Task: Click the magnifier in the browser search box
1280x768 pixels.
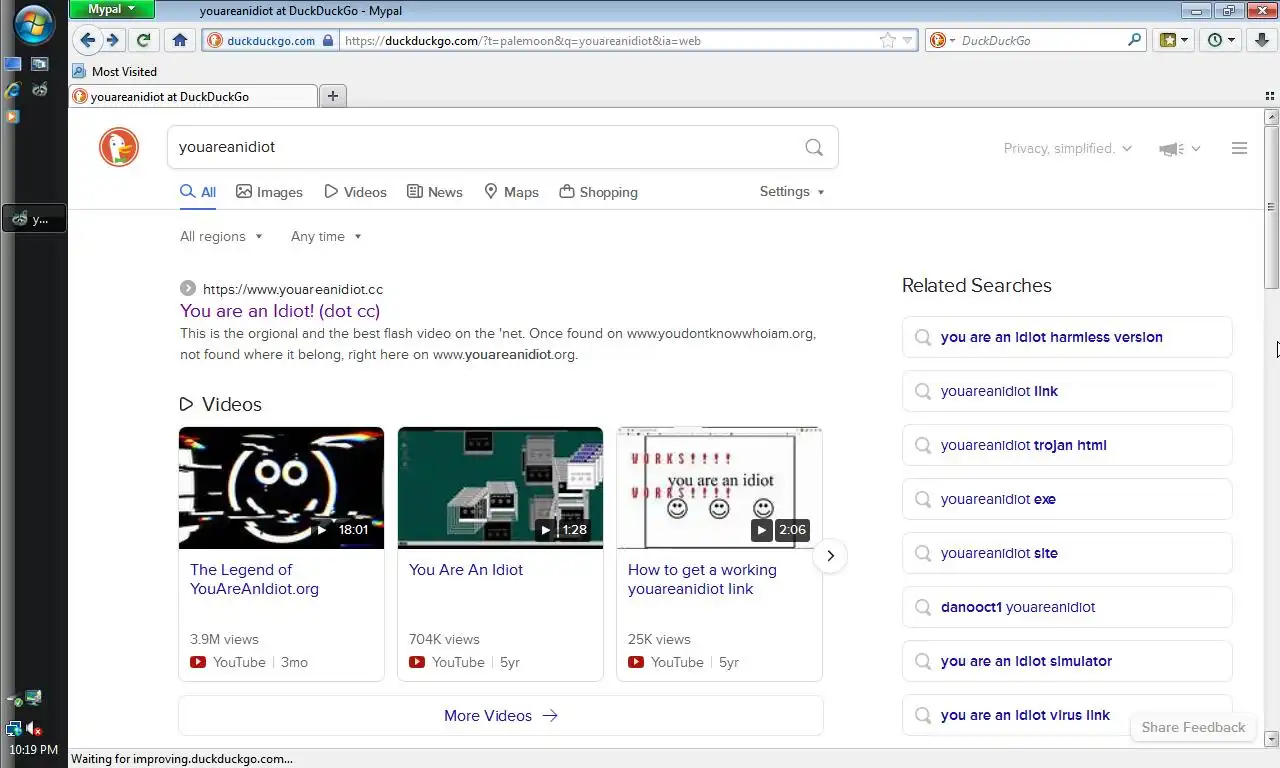Action: pos(1134,40)
